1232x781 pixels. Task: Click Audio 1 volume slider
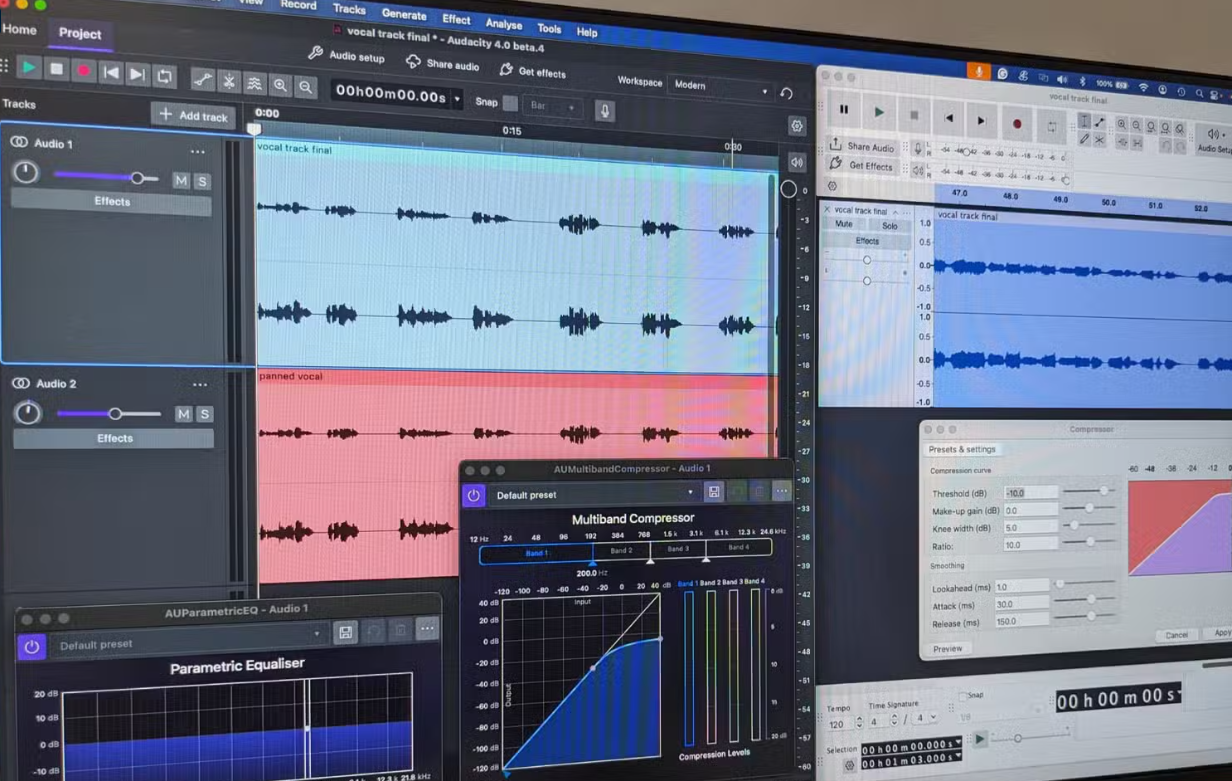[x=105, y=177]
